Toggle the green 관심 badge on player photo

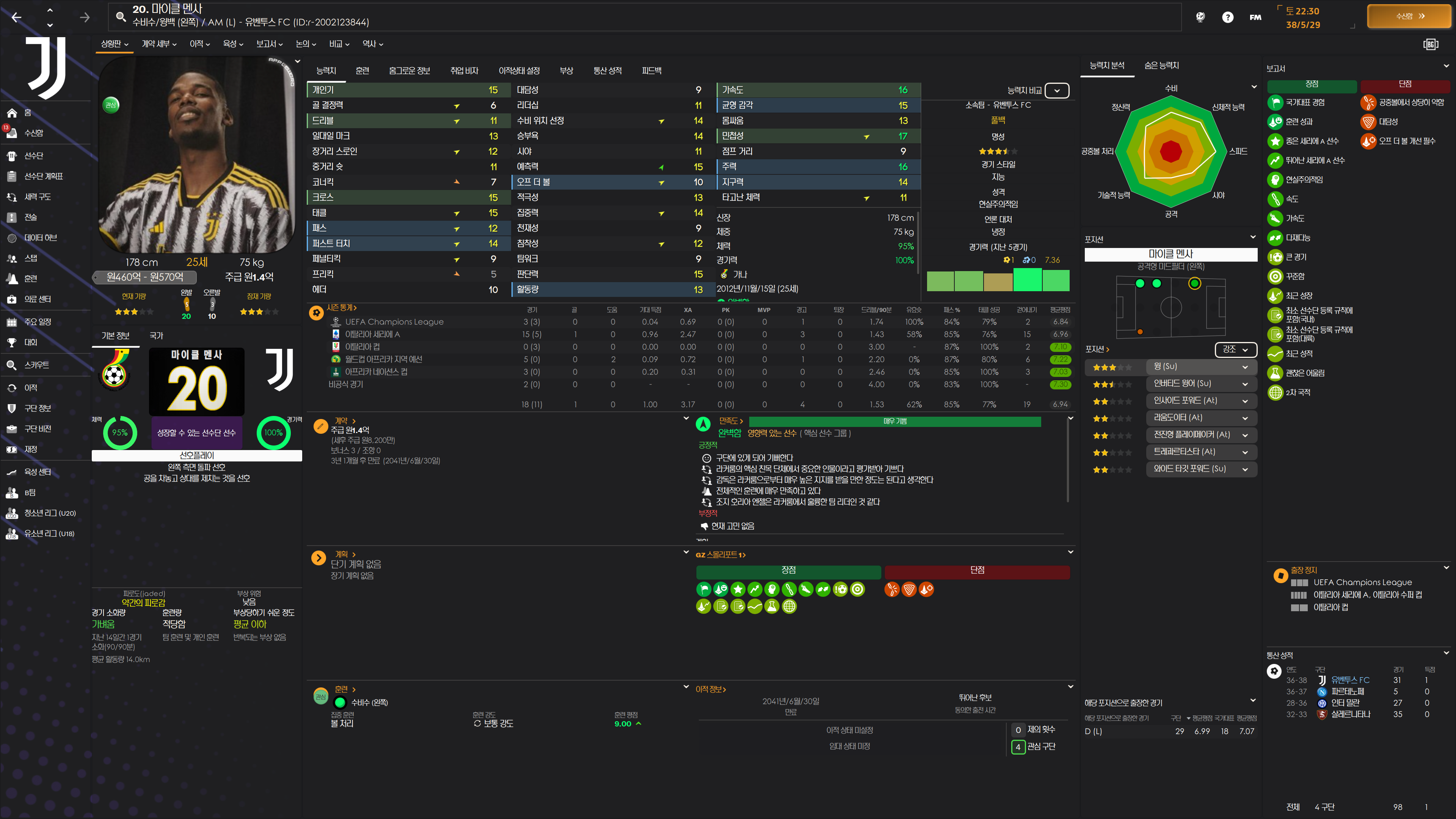click(111, 105)
